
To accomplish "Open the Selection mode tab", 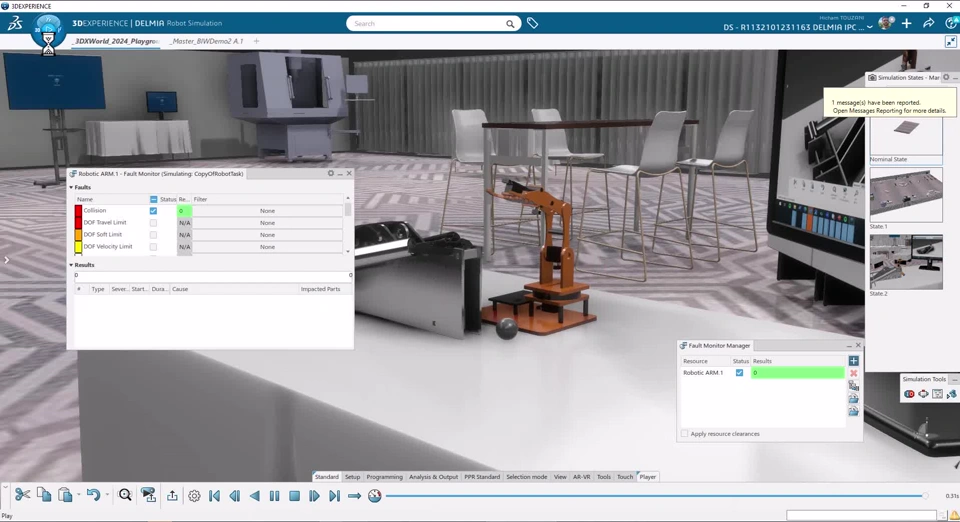I will [x=527, y=477].
